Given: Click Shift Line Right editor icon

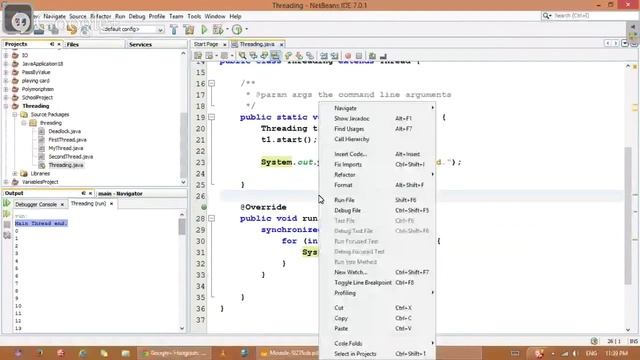Looking at the screenshot, I should pyautogui.click(x=335, y=56).
